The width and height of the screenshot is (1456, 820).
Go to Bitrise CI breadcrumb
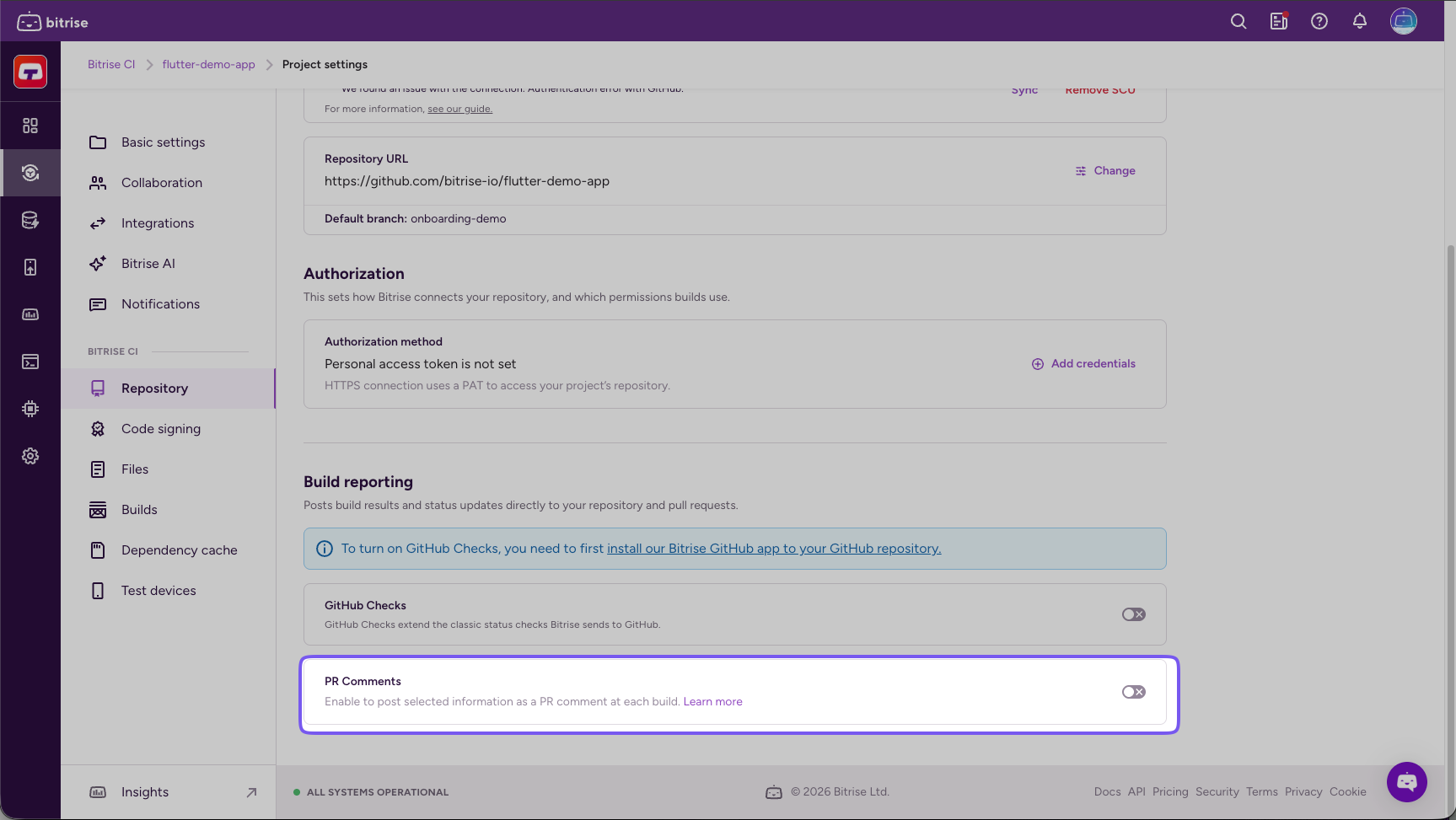pyautogui.click(x=111, y=65)
